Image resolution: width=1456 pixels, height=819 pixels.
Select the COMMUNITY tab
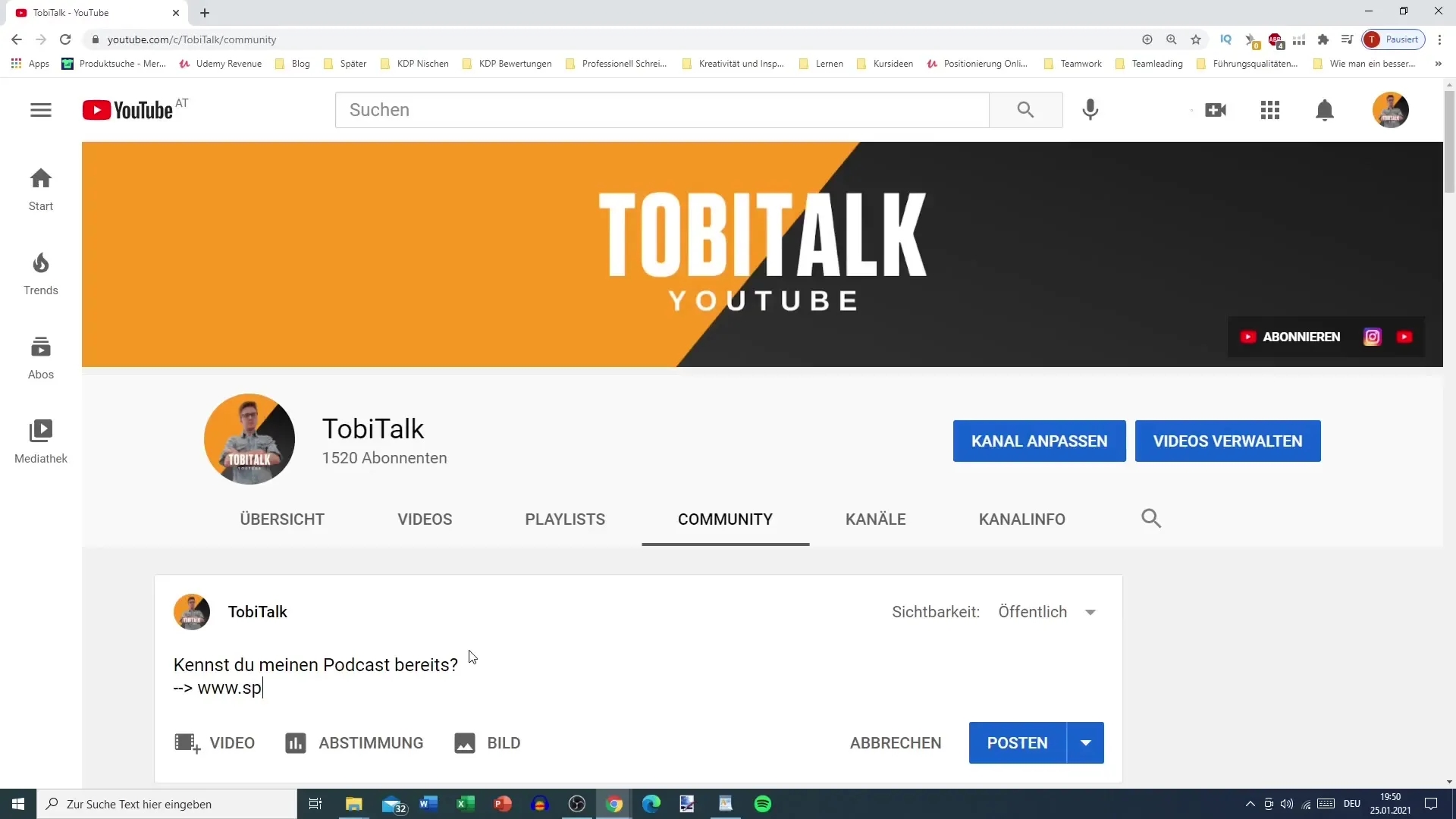725,519
